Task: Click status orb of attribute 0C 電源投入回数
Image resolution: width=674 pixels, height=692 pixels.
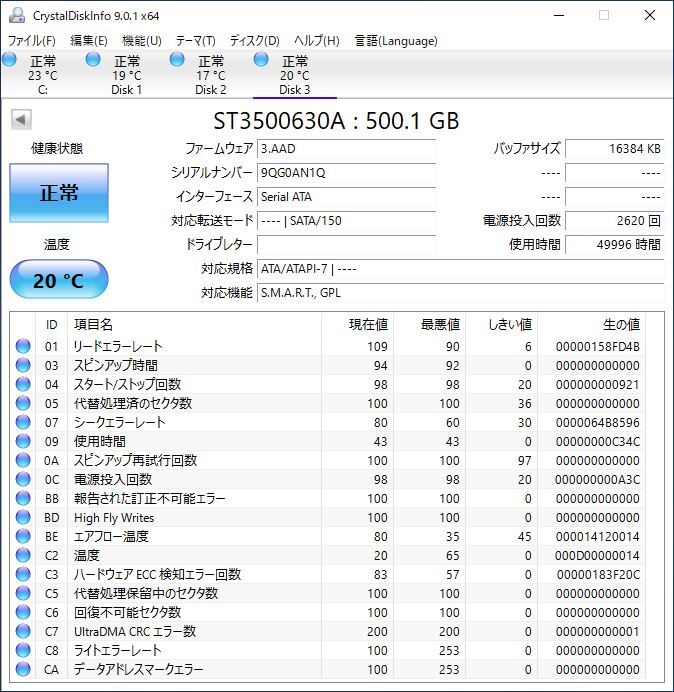Action: [23, 479]
